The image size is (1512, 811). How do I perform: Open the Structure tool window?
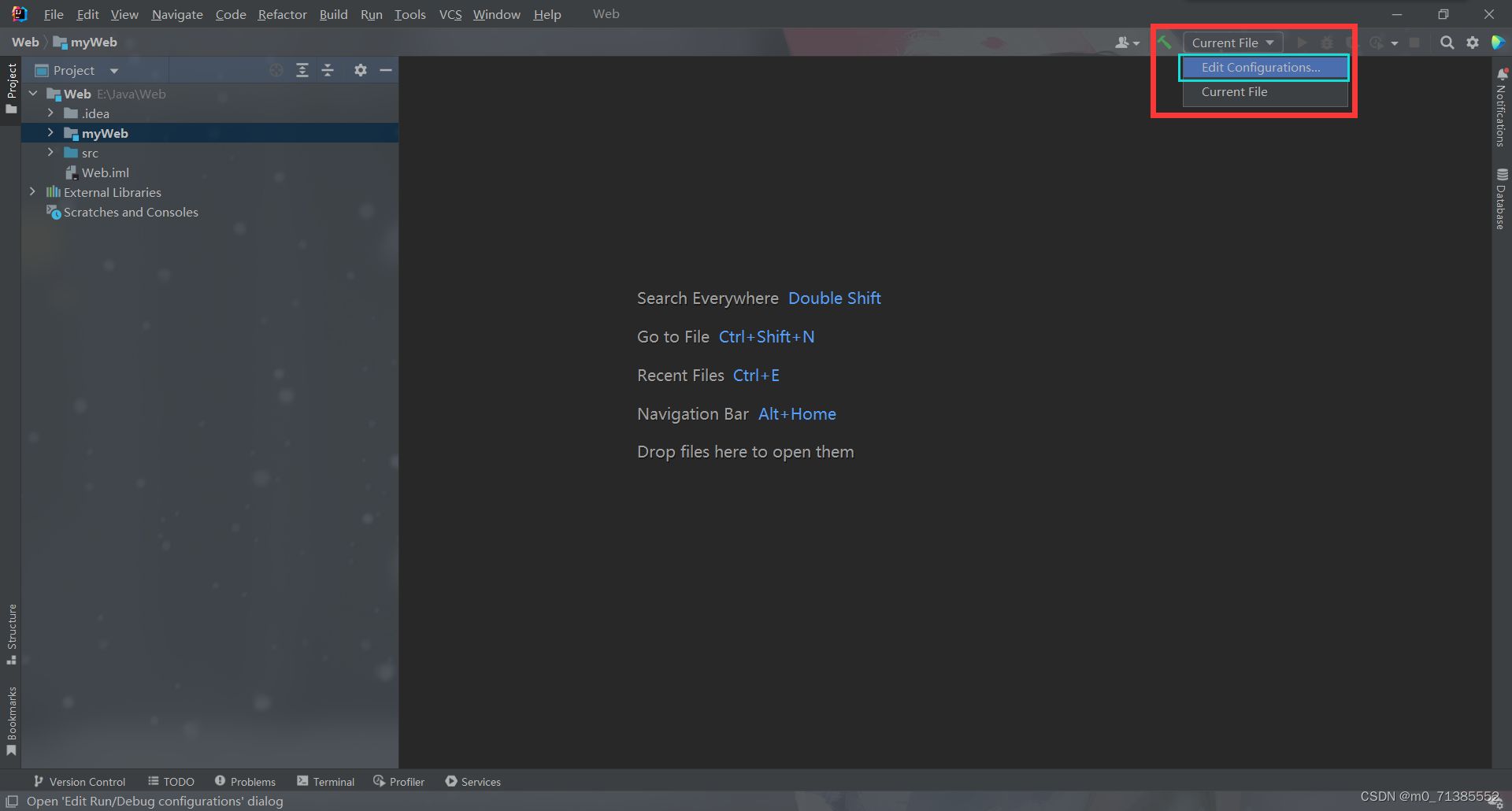[x=11, y=634]
